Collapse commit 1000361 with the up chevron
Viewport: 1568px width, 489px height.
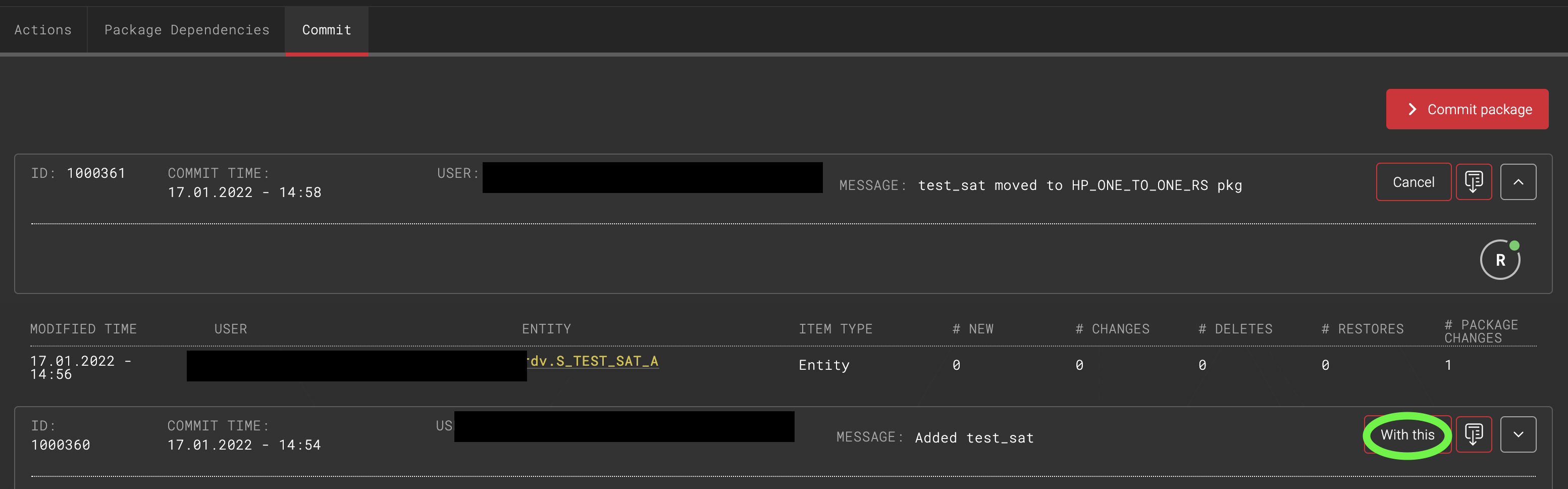click(1518, 181)
